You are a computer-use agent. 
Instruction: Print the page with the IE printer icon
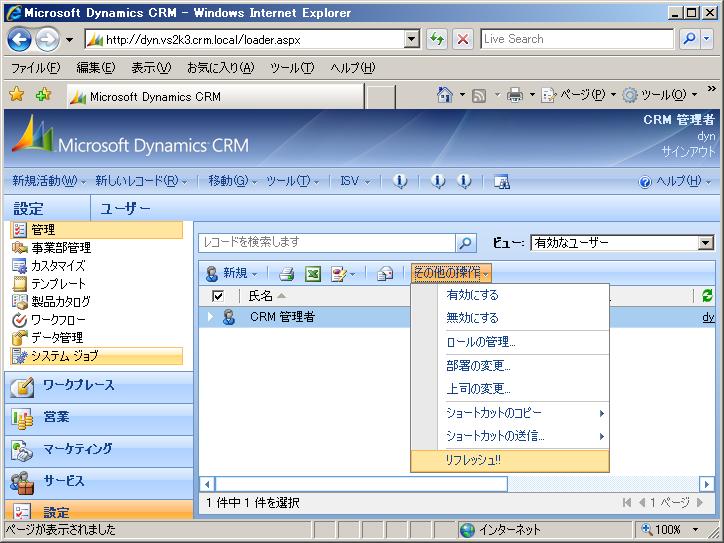coord(515,95)
